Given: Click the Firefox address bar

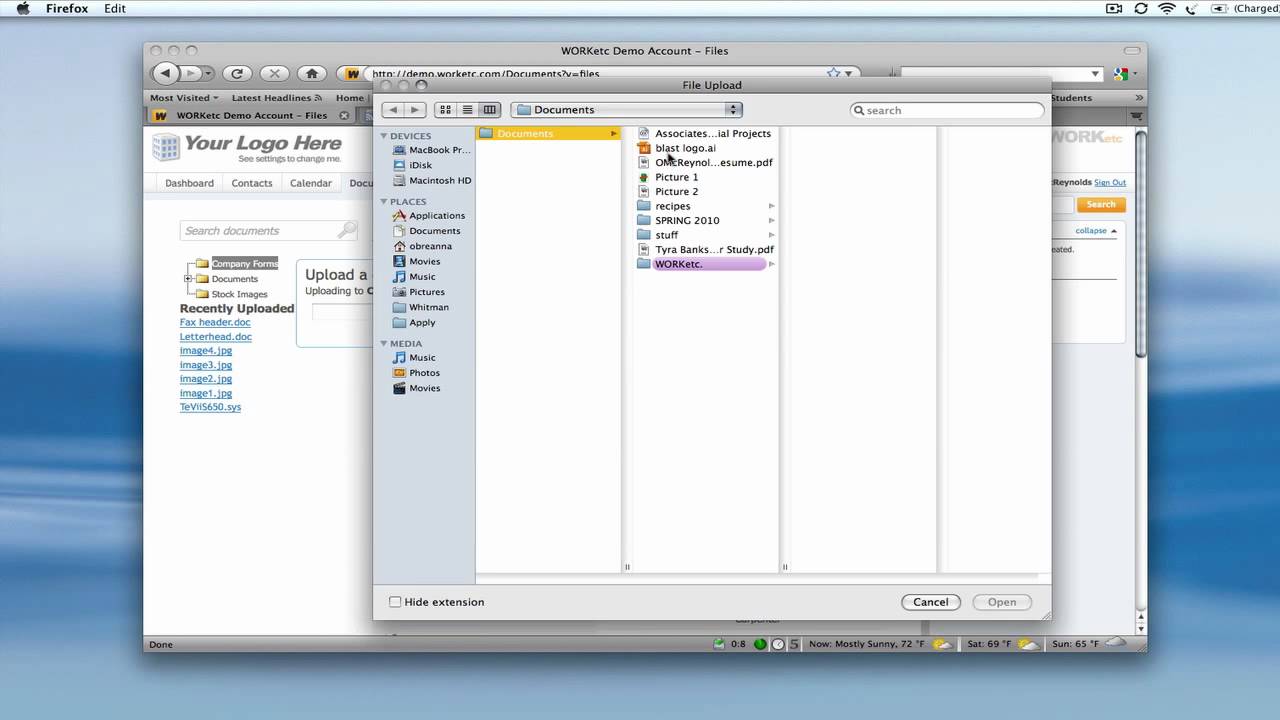Looking at the screenshot, I should [600, 73].
